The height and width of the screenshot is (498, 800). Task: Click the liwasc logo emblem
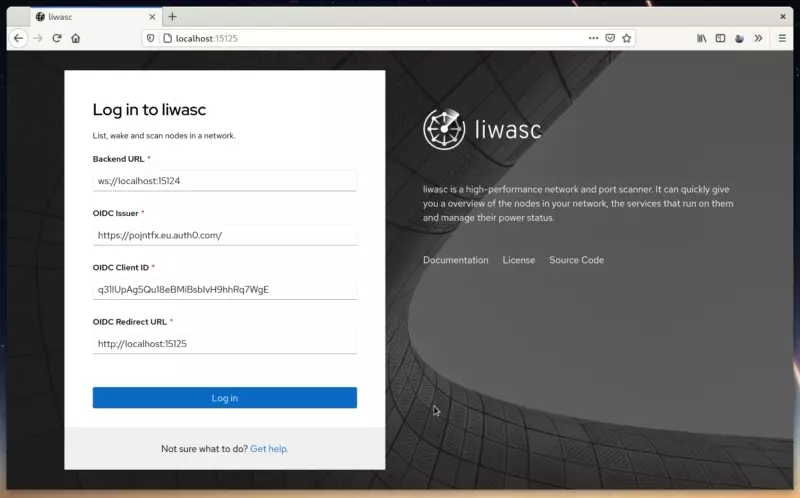tap(444, 129)
